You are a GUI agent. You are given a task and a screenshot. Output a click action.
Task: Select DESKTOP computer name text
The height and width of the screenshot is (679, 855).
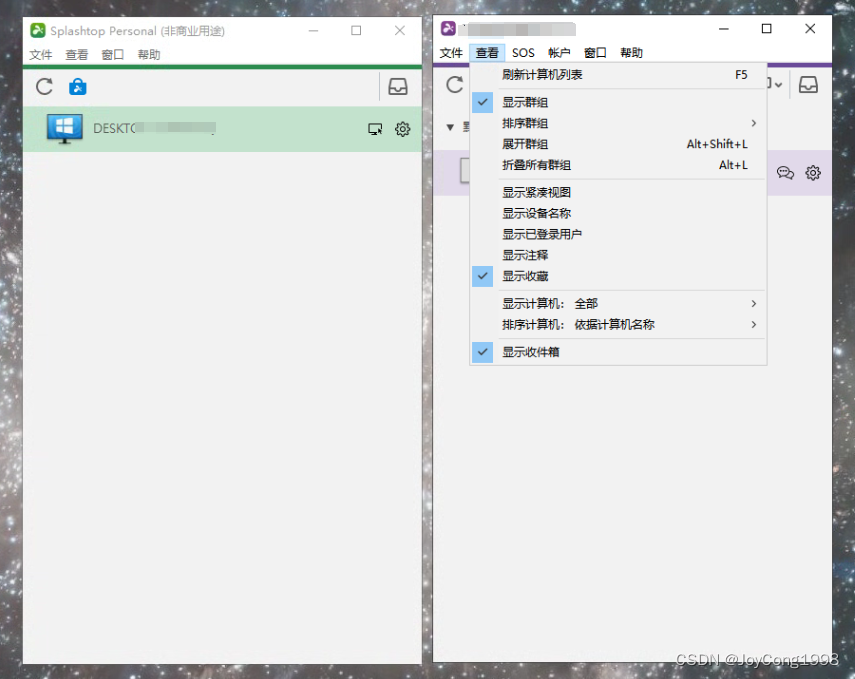154,129
